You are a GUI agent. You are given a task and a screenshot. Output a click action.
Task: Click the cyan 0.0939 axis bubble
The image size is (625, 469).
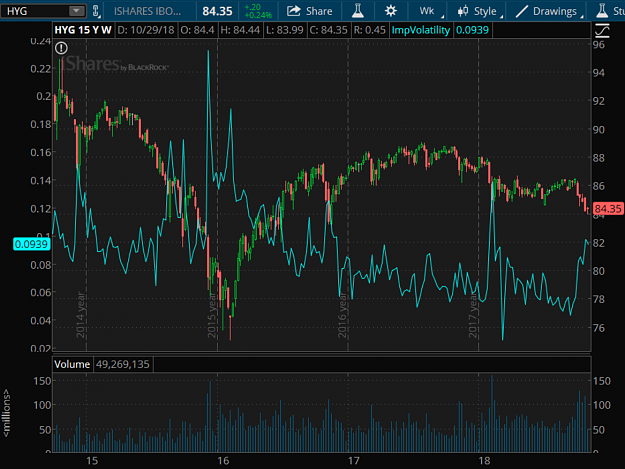tap(31, 244)
